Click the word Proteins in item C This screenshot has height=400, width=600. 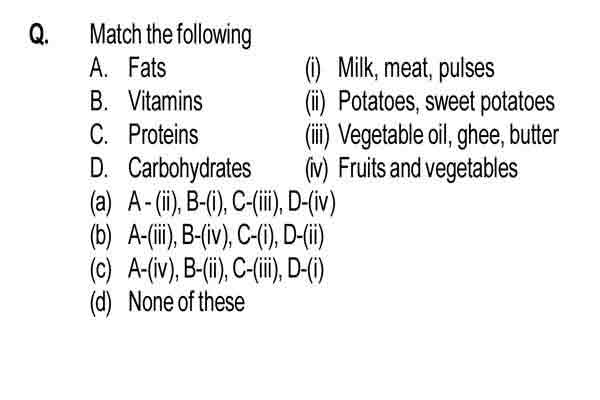point(163,135)
